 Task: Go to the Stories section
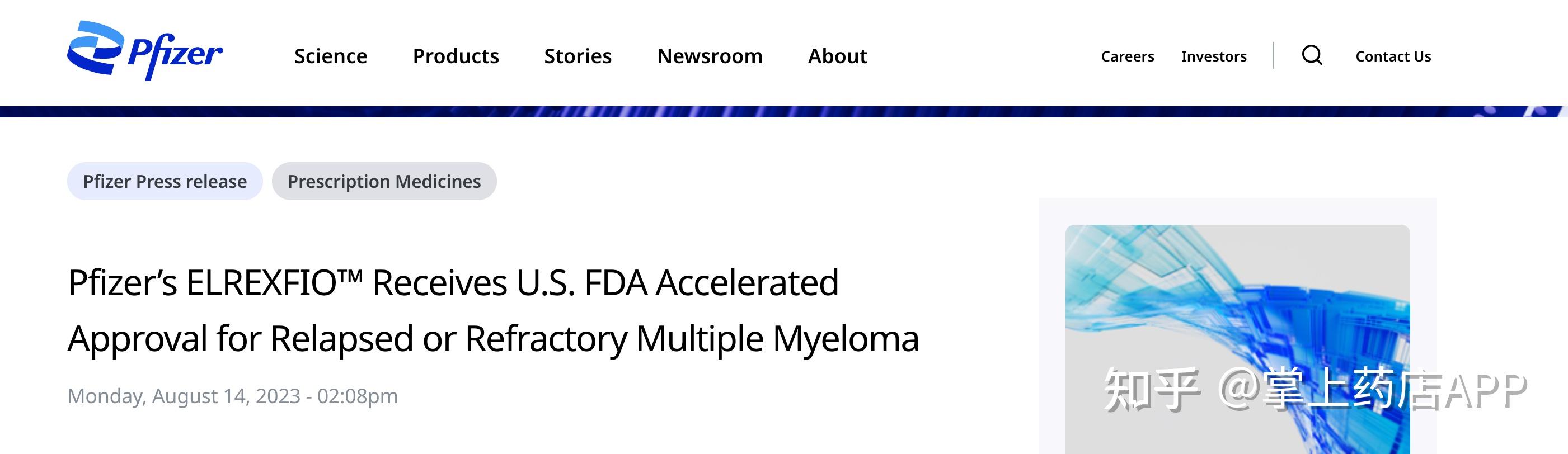pyautogui.click(x=578, y=56)
